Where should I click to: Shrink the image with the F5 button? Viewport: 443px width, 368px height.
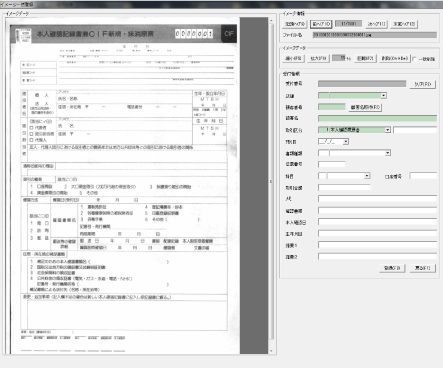coord(293,58)
